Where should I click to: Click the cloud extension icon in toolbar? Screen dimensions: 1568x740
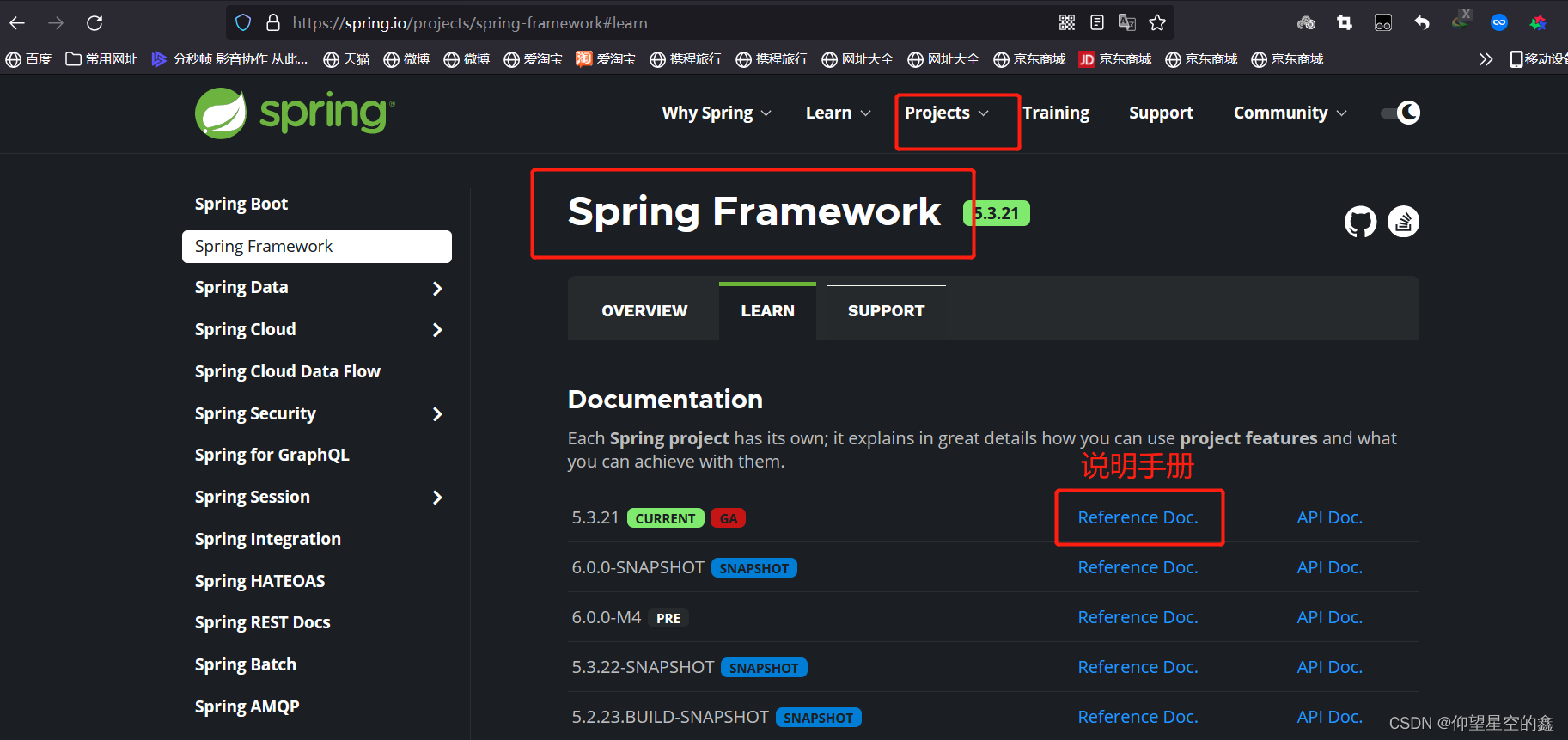[x=1306, y=22]
